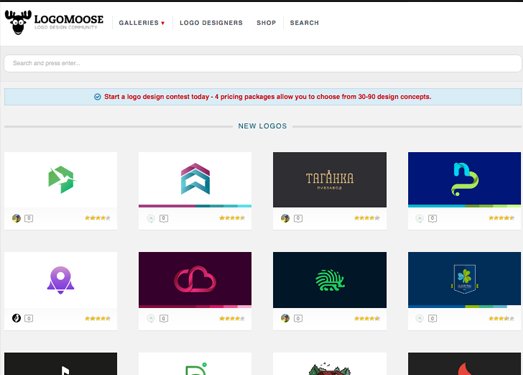Focus the 'Search and press enter' field
The image size is (523, 375).
pos(263,63)
